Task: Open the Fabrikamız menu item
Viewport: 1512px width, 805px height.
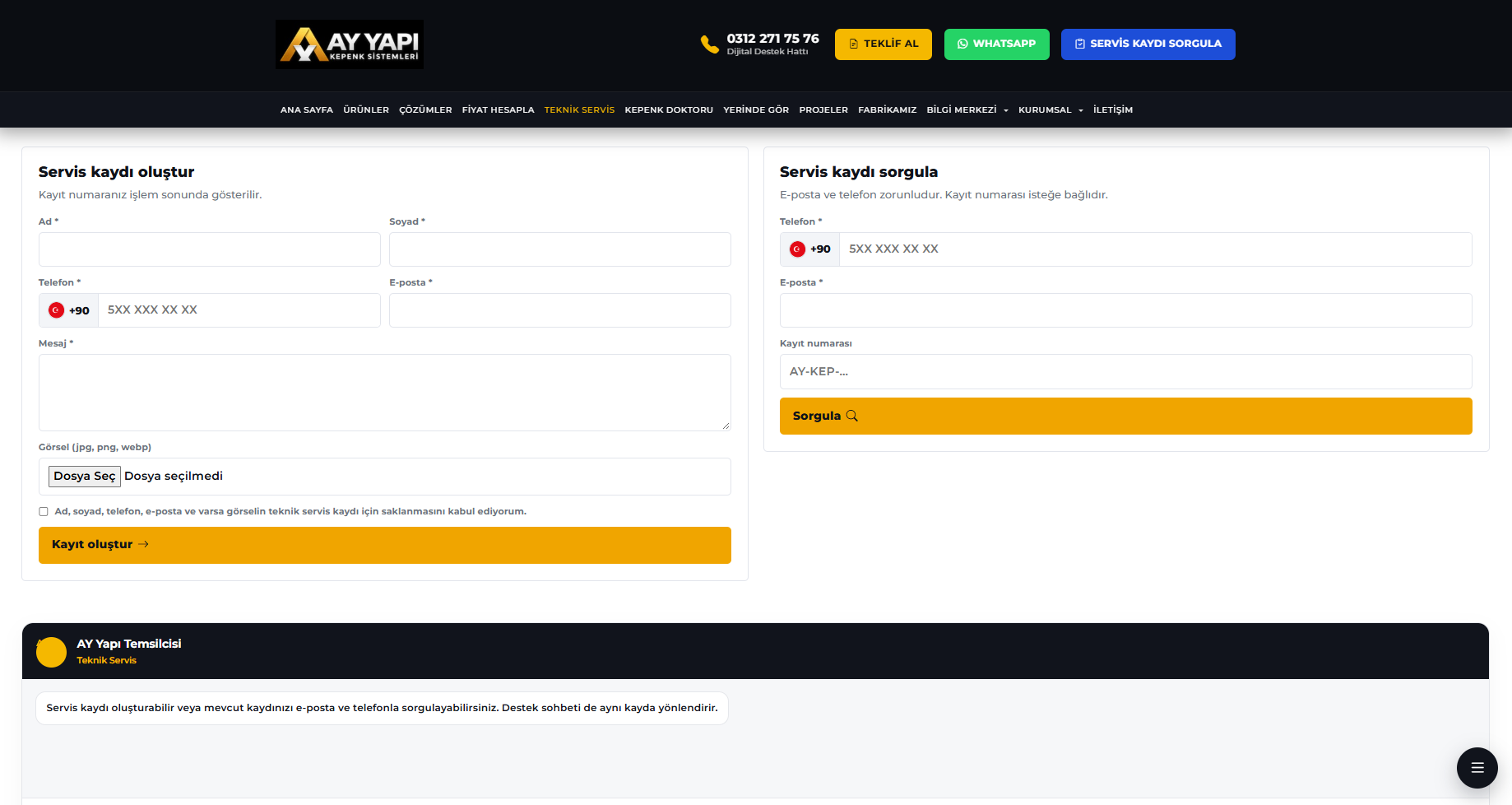Action: coord(887,109)
